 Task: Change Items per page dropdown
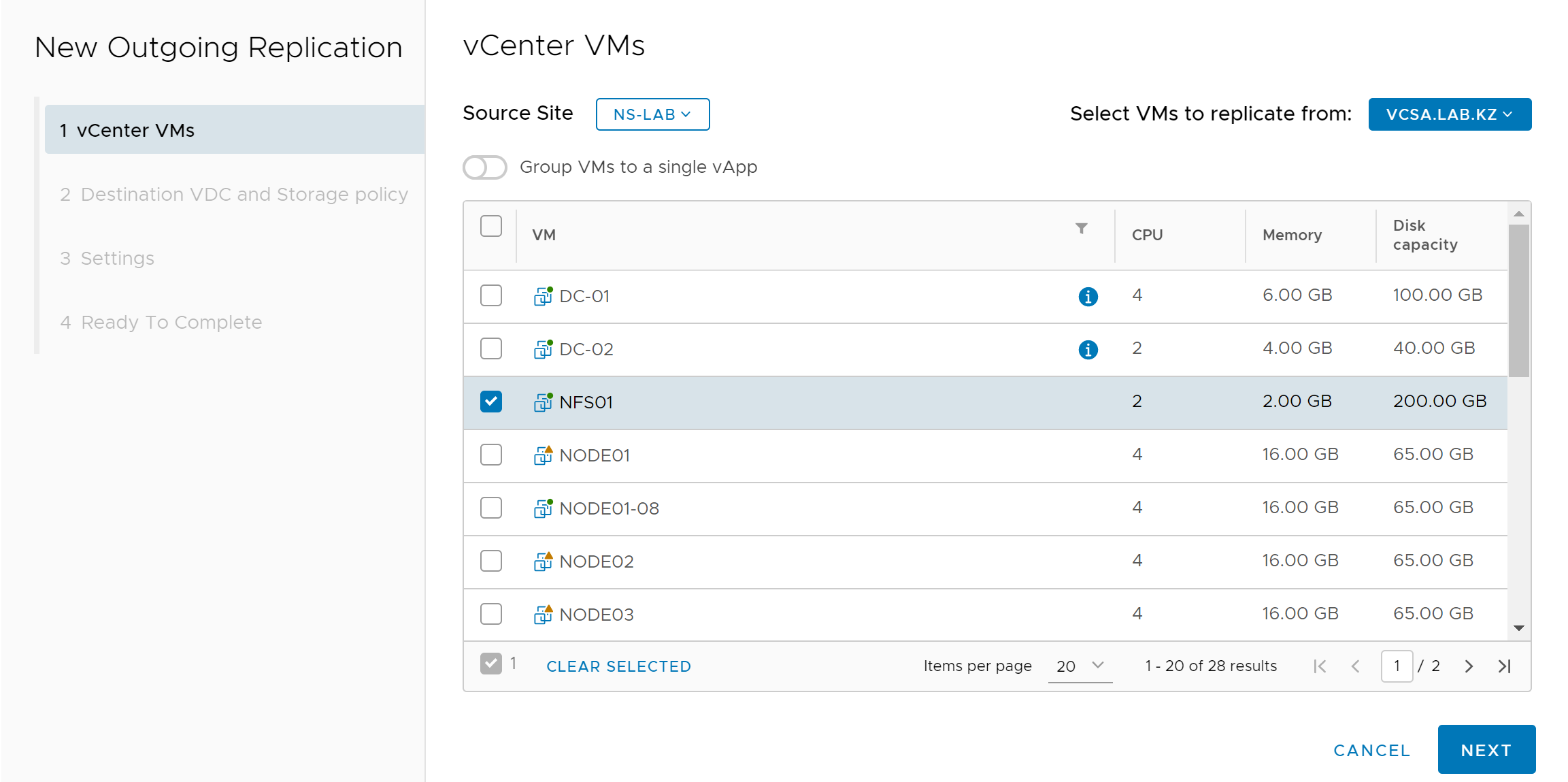[x=1080, y=666]
